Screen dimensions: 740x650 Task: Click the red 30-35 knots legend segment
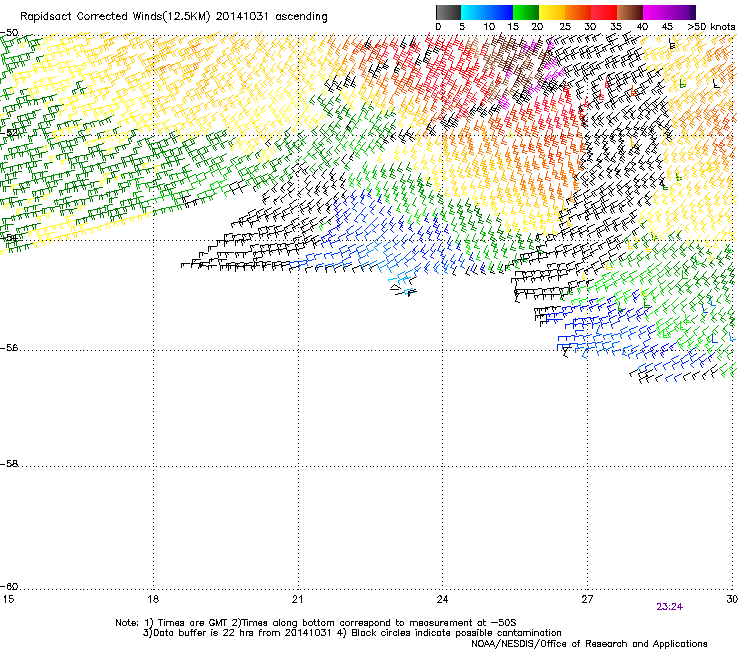[604, 12]
